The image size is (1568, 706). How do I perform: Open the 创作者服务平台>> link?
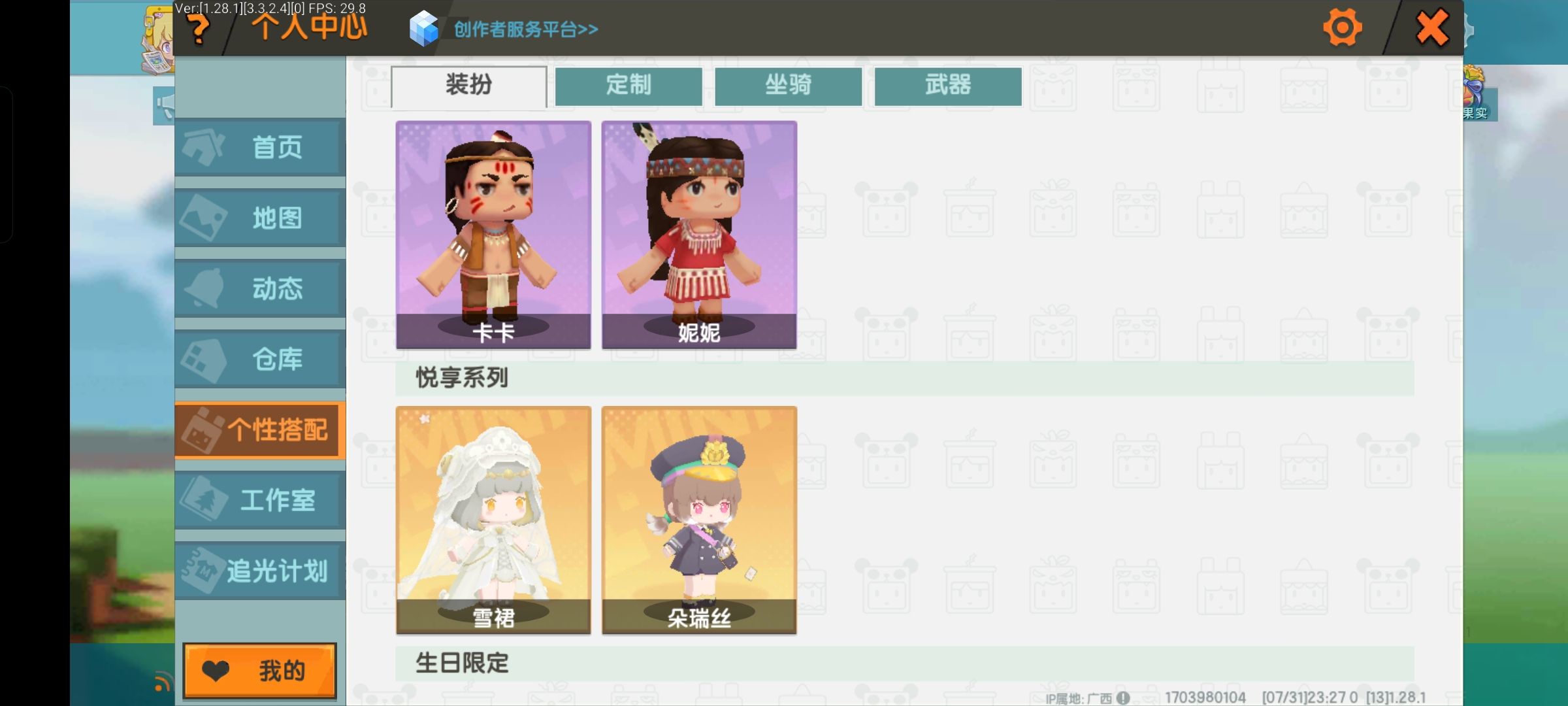[526, 29]
